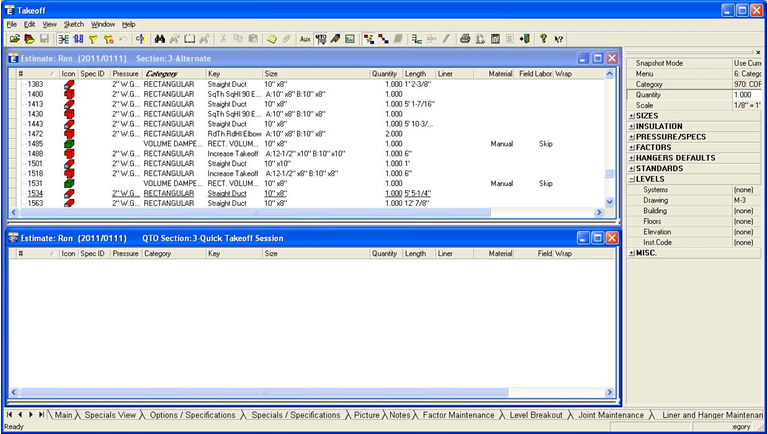Click the calculator toolbar icon
Image resolution: width=768 pixels, height=434 pixels.
(495, 39)
